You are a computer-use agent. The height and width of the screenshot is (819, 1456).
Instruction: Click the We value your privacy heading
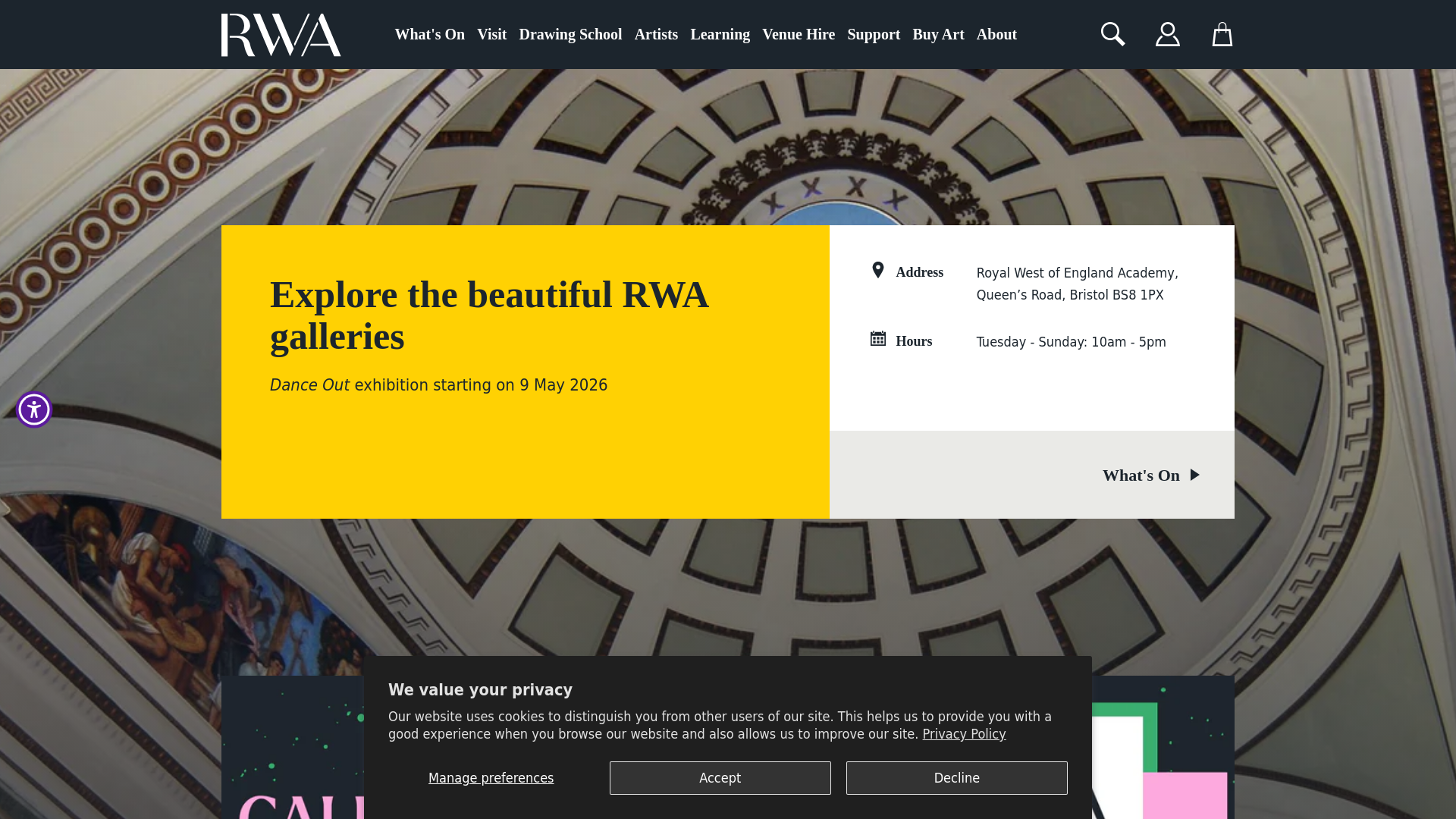(x=480, y=690)
